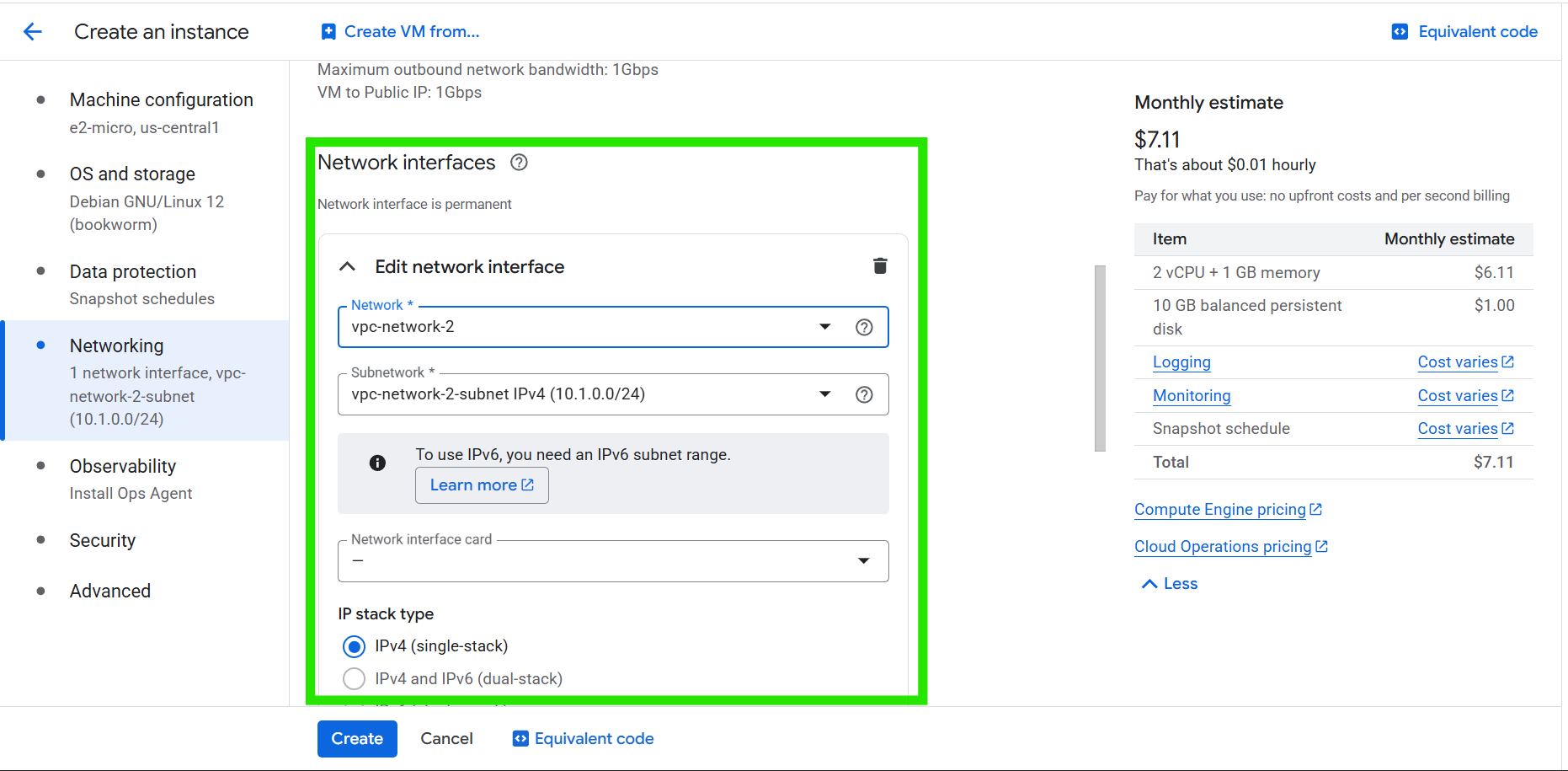Click help icon beside Network field
This screenshot has width=1568, height=771.
864,328
